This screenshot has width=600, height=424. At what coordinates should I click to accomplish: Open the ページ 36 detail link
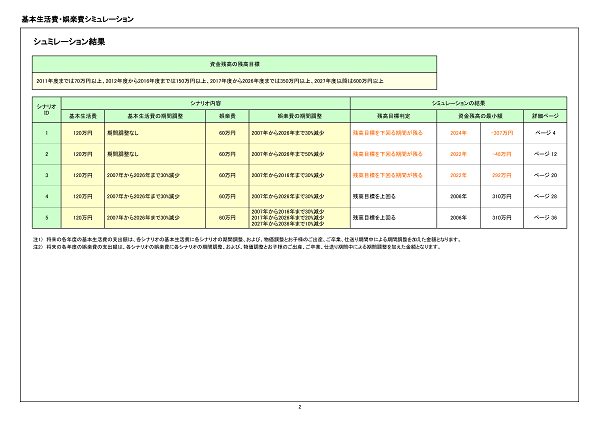pyautogui.click(x=545, y=217)
